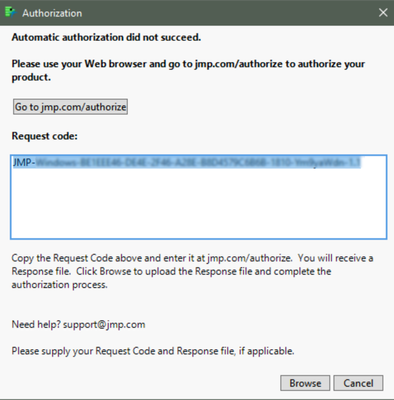Click the 'Copy the Request Code above' paragraph
The image size is (394, 400).
point(192,271)
